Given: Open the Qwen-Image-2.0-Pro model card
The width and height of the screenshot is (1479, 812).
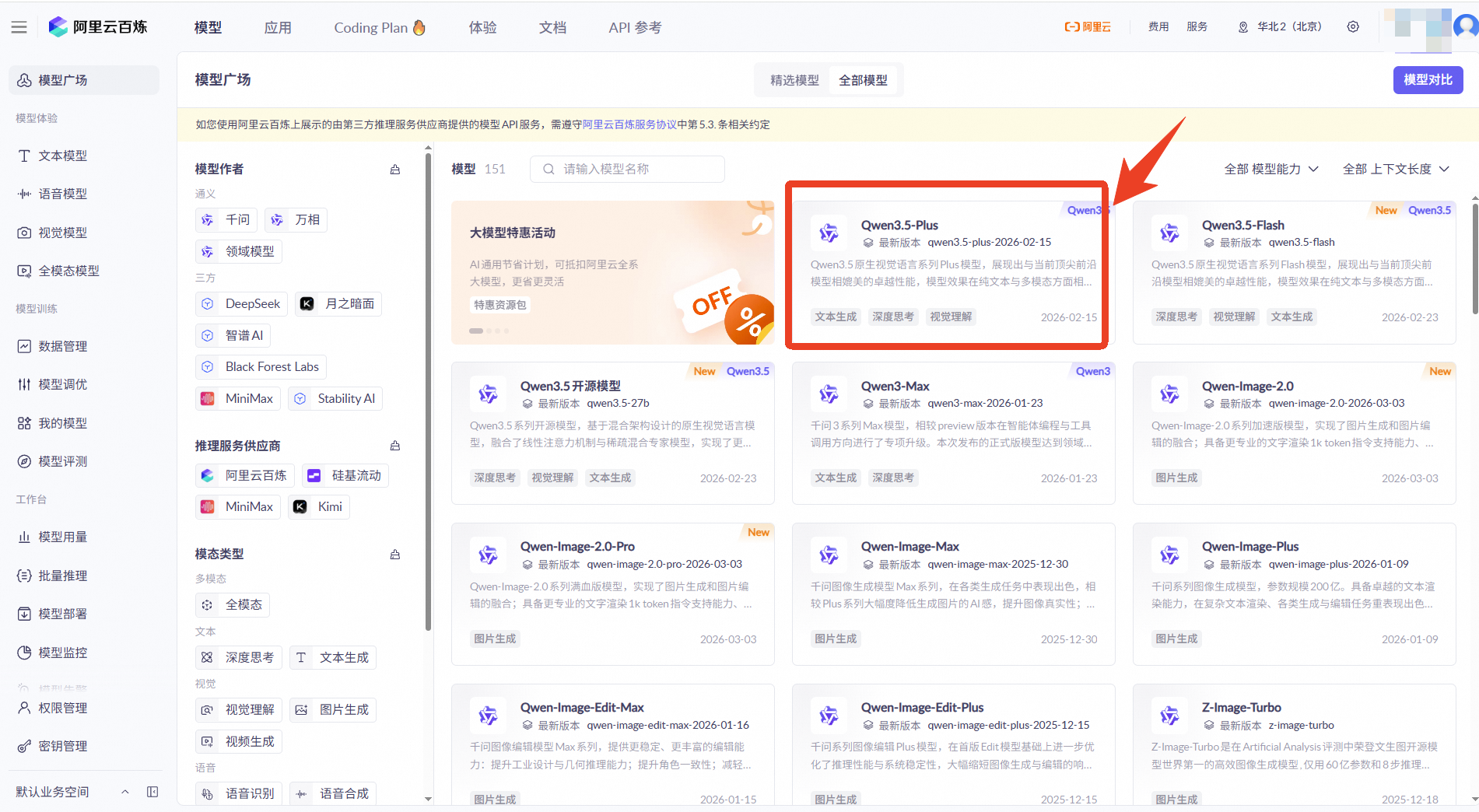Looking at the screenshot, I should coord(612,594).
